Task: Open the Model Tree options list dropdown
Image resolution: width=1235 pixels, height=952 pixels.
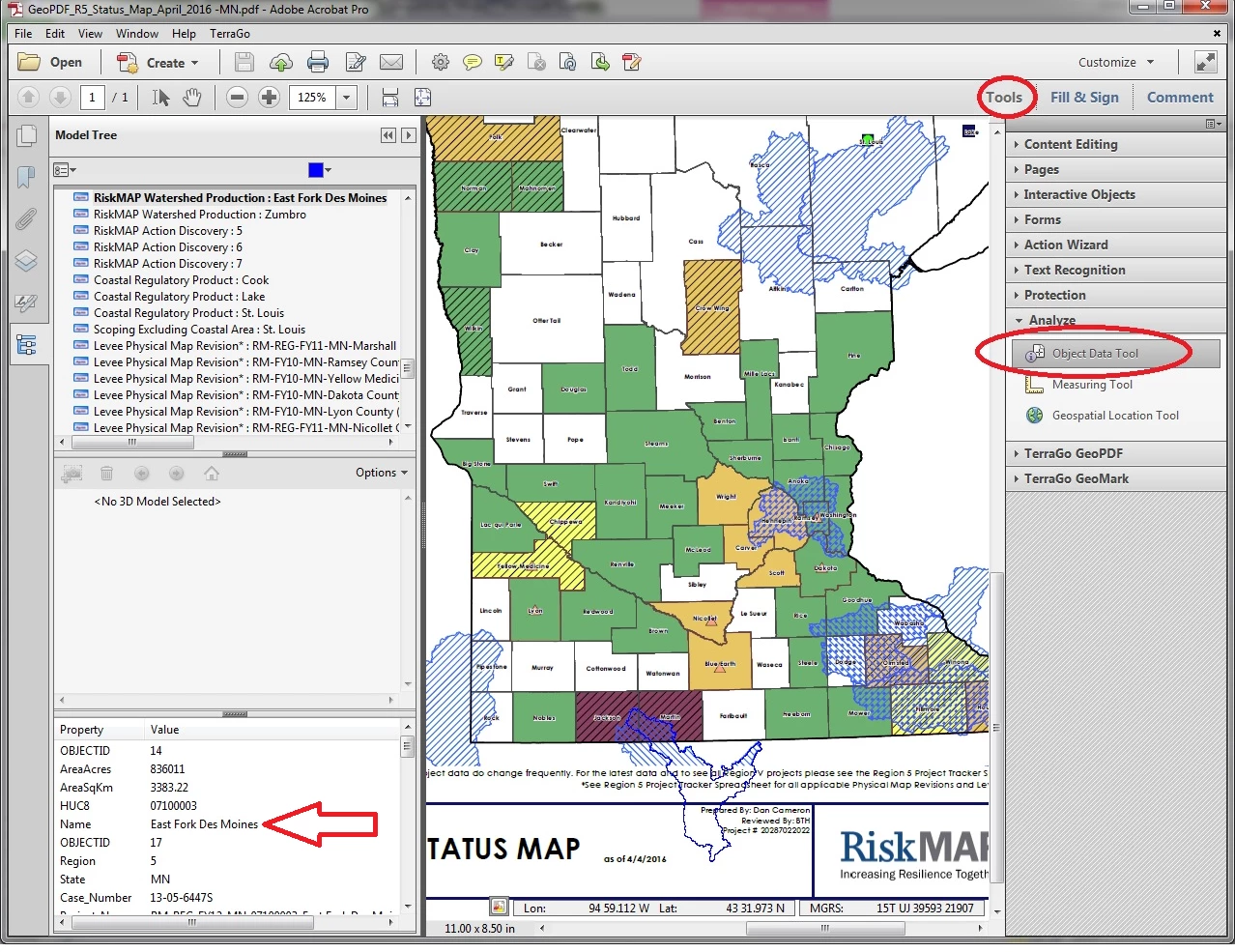Action: (64, 171)
